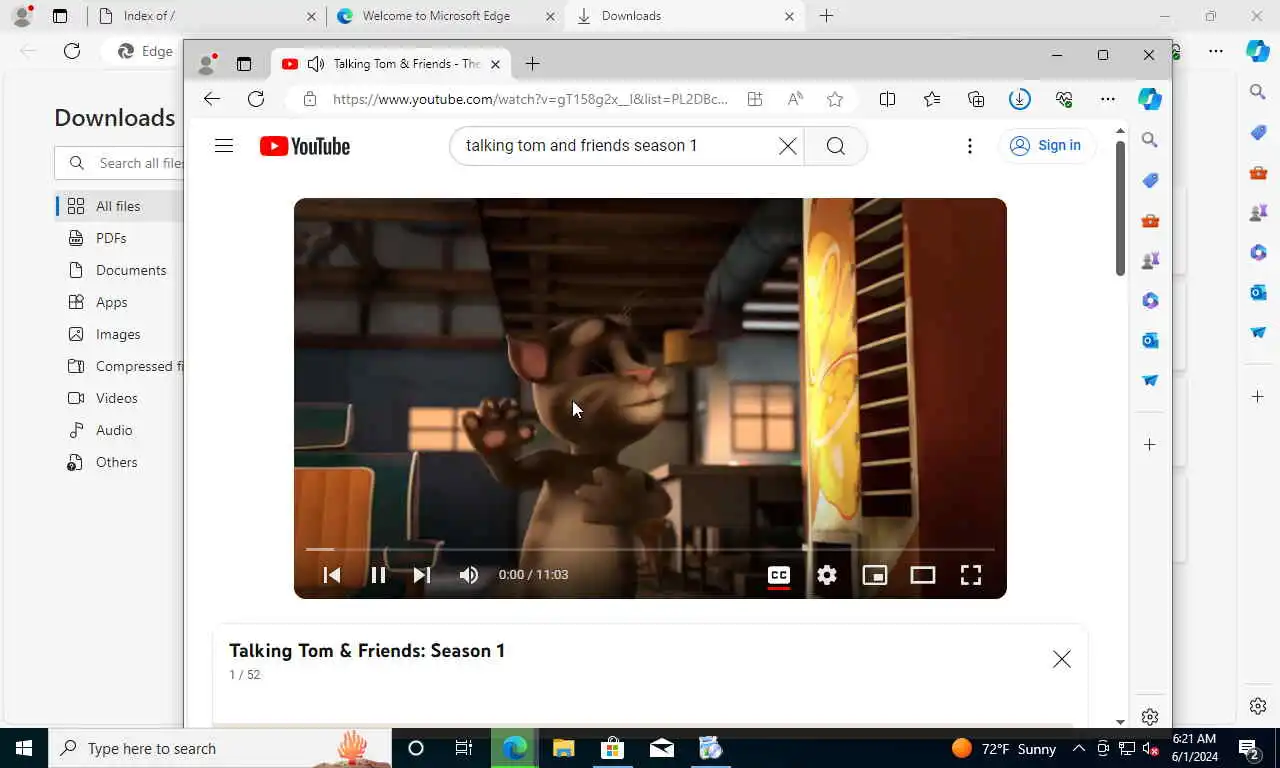The image size is (1280, 768).
Task: Open Downloads button in YouTube window toolbar
Action: coord(1019,99)
